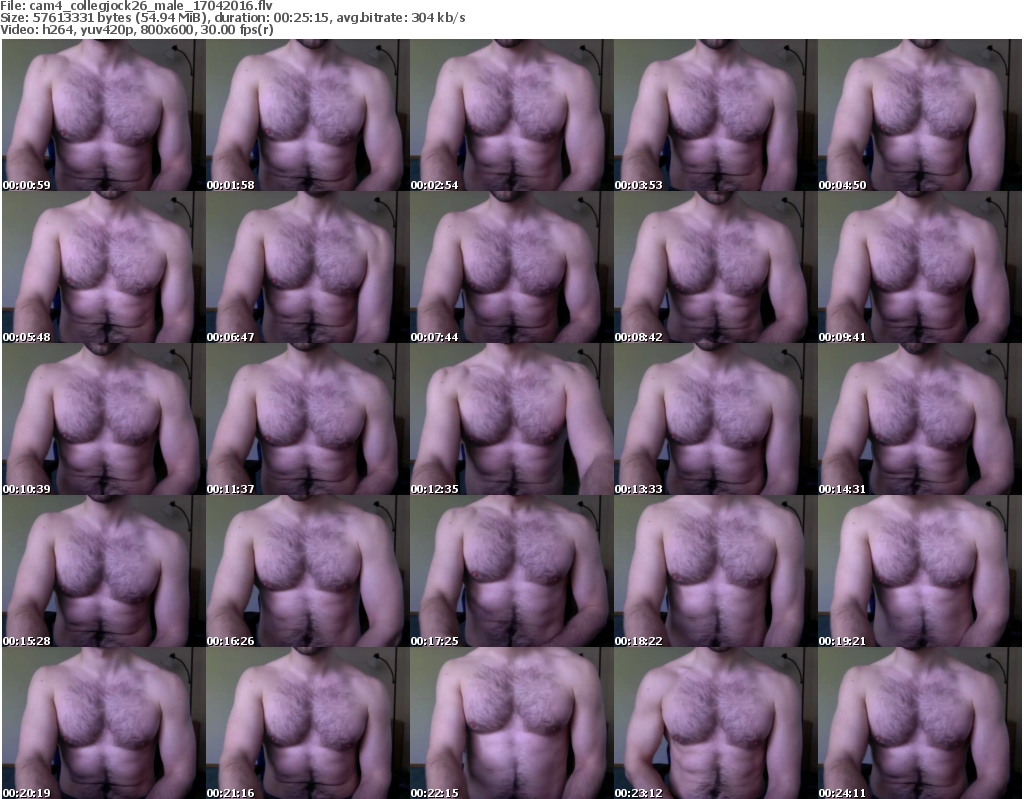This screenshot has width=1024, height=799.
Task: Click the 00:11:37 preview frame
Action: pos(308,419)
